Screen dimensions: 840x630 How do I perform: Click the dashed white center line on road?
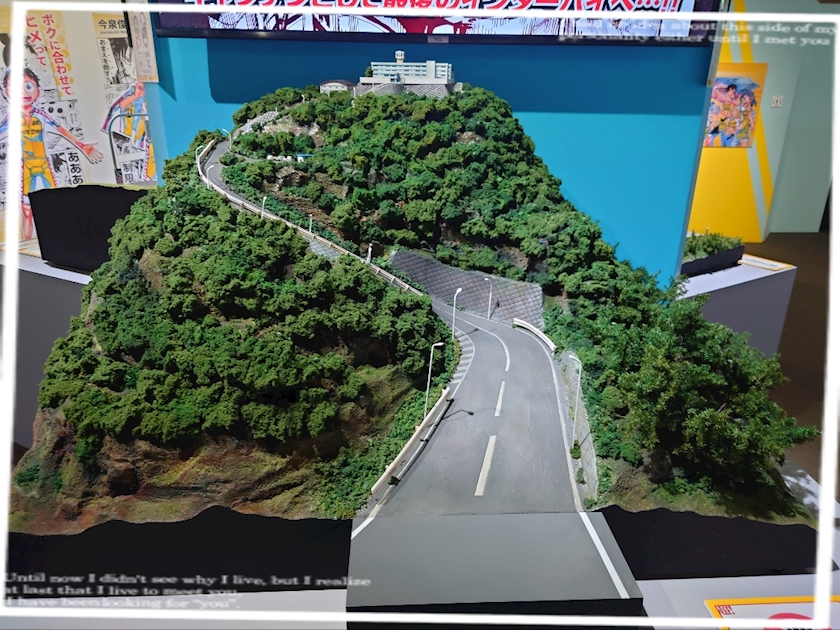click(486, 464)
